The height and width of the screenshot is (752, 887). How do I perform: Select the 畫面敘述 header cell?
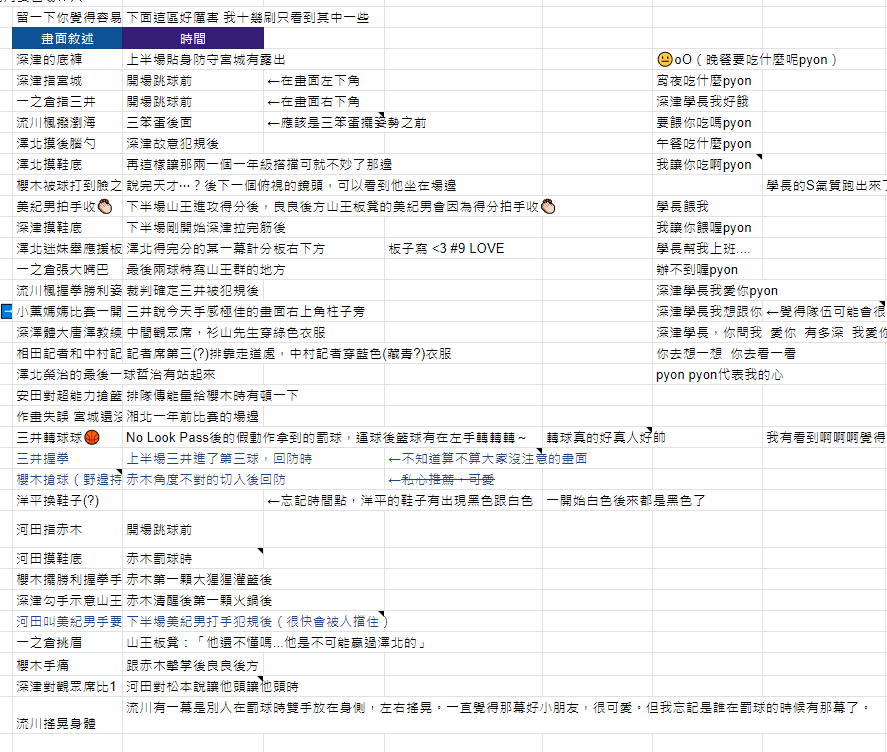[67, 38]
